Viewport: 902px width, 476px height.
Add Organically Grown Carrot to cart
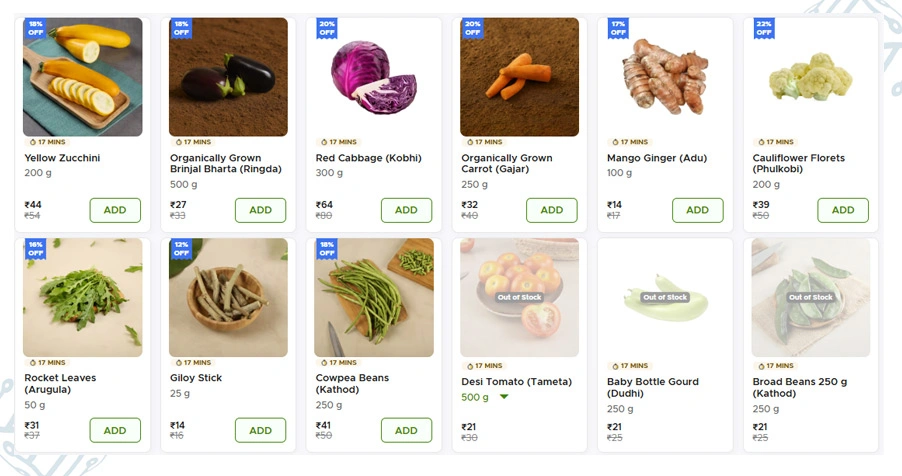pos(551,210)
